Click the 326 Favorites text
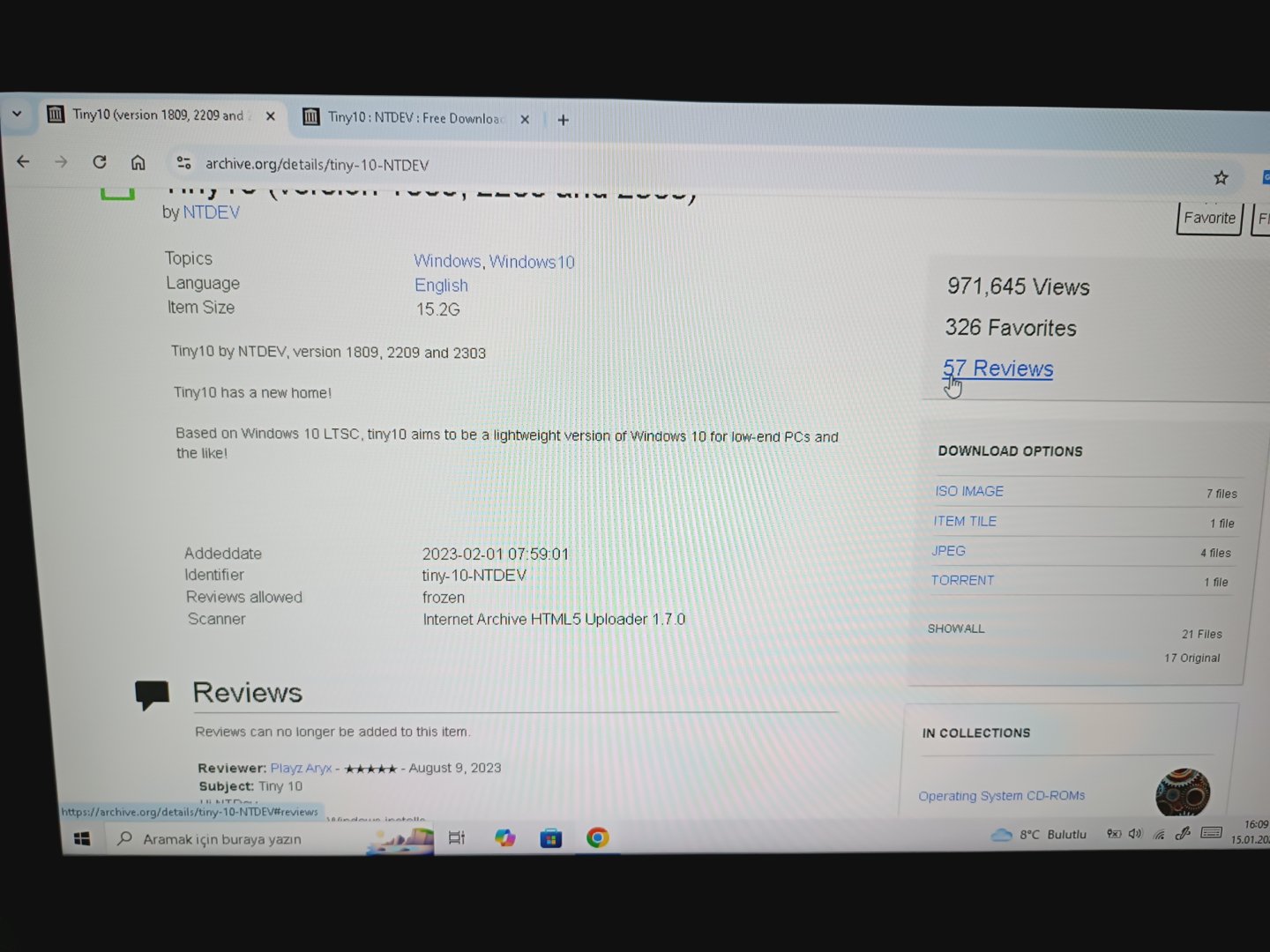Screen dimensions: 1270x952 pyautogui.click(x=1011, y=328)
